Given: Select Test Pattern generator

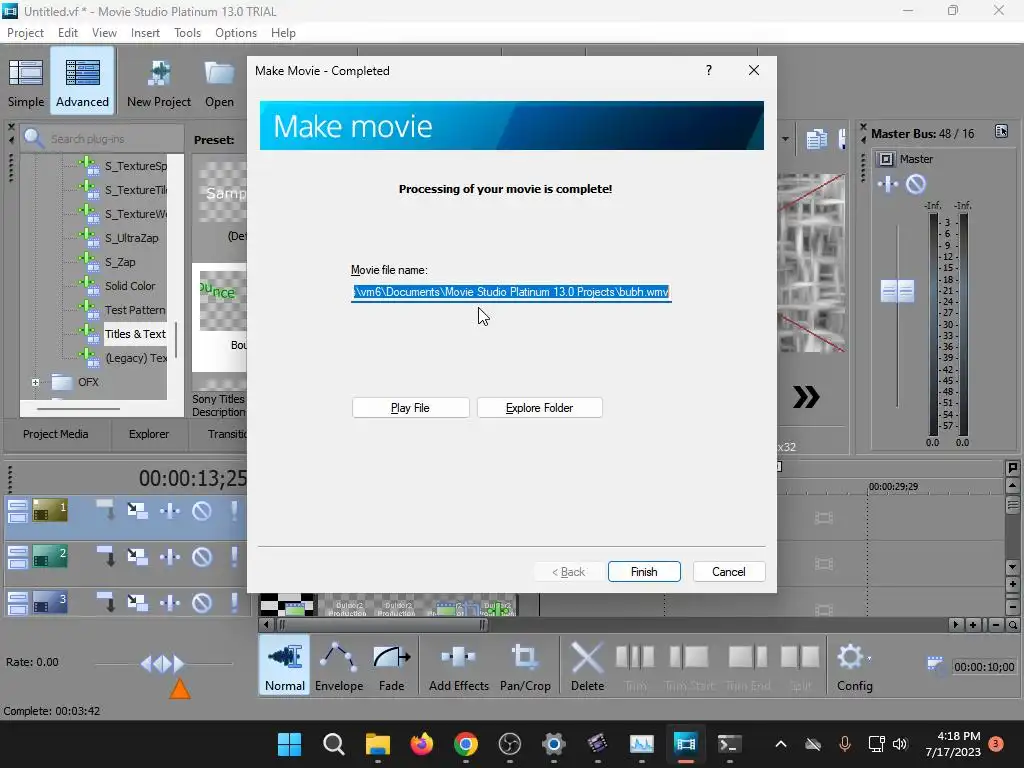Looking at the screenshot, I should coord(135,310).
